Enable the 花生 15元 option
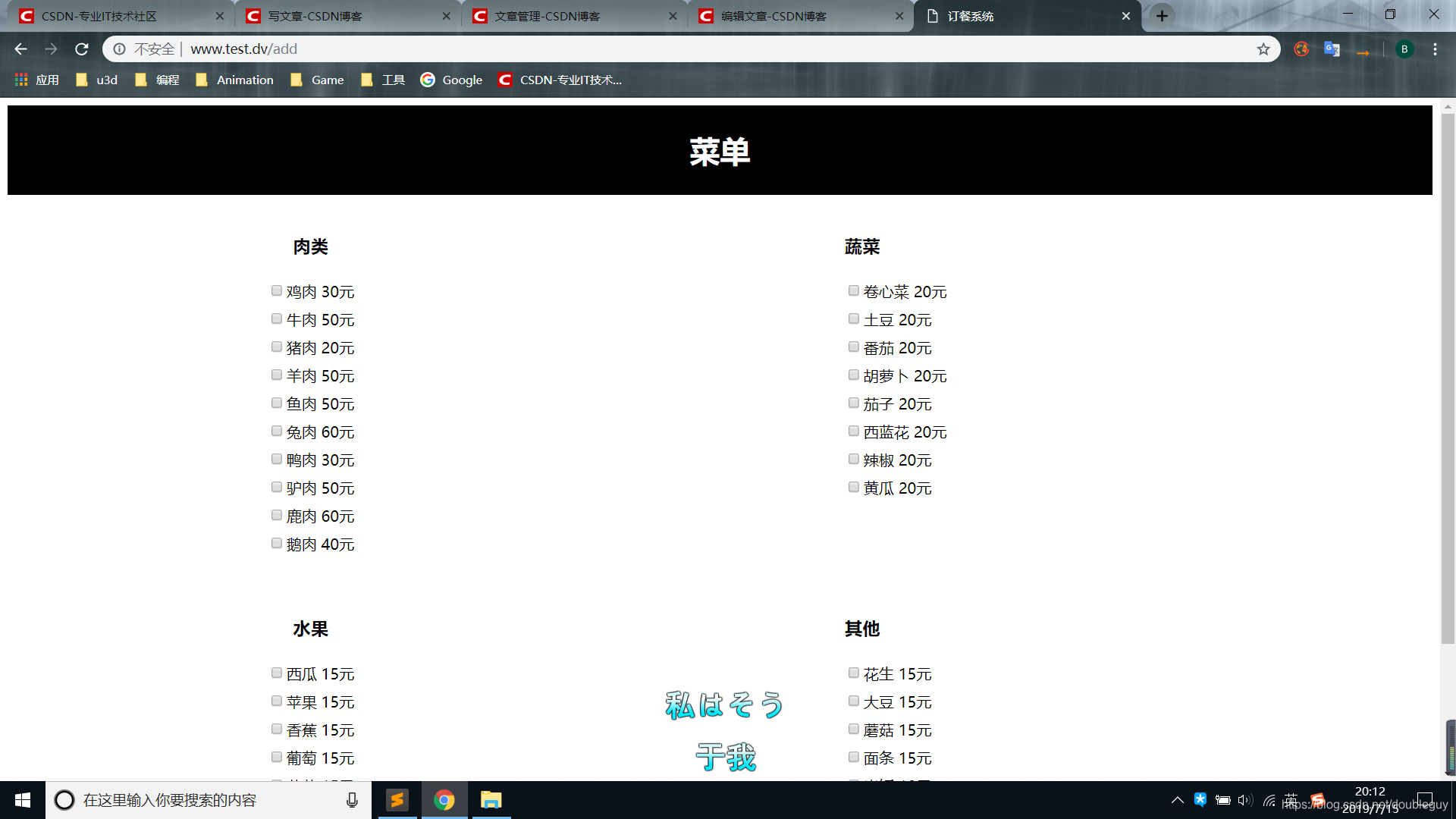The image size is (1456, 819). [x=854, y=673]
